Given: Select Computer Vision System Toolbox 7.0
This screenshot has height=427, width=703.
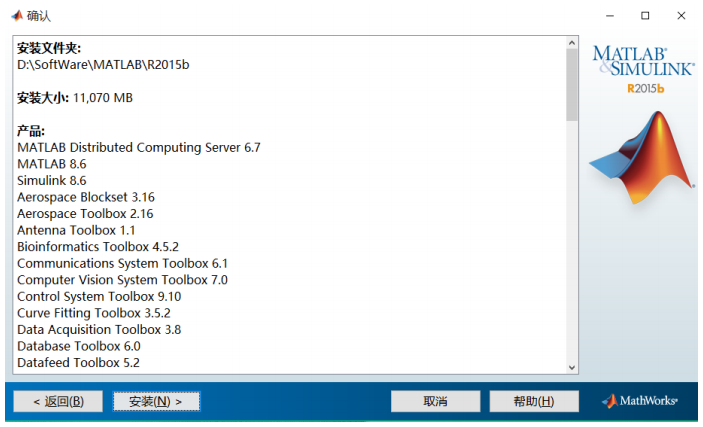Looking at the screenshot, I should click(122, 280).
